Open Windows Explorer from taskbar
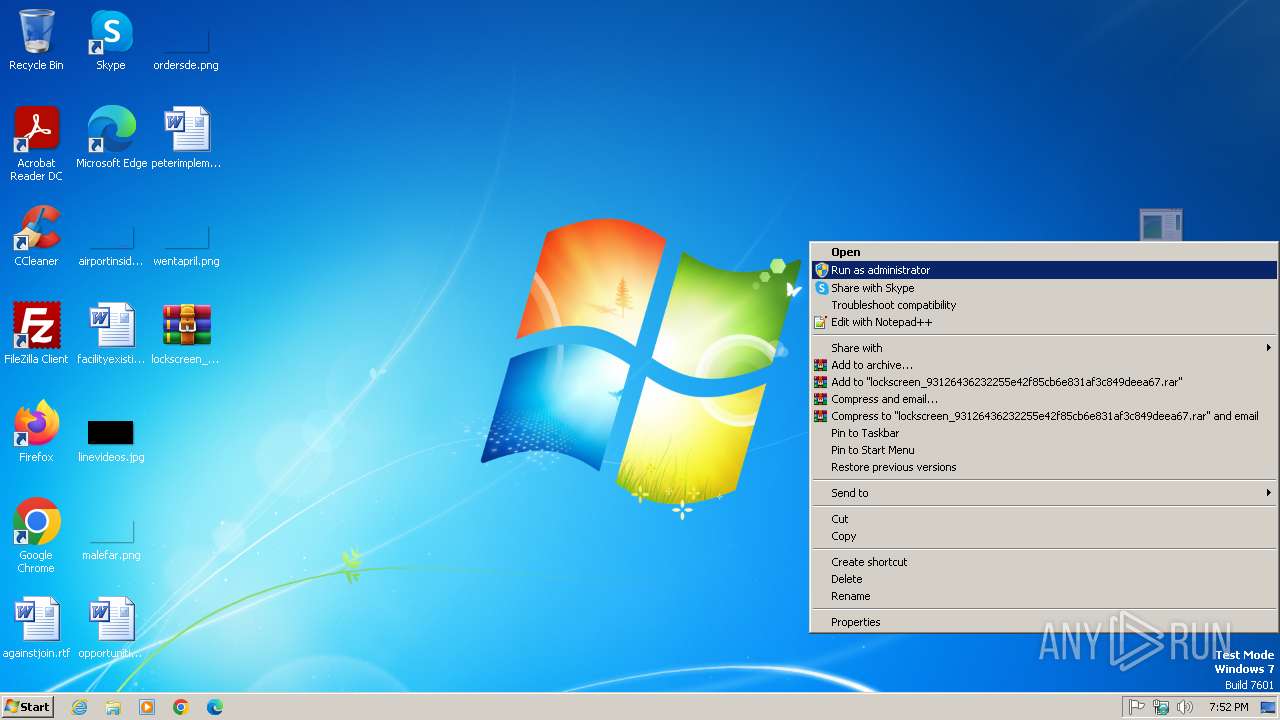The image size is (1280, 720). [113, 707]
